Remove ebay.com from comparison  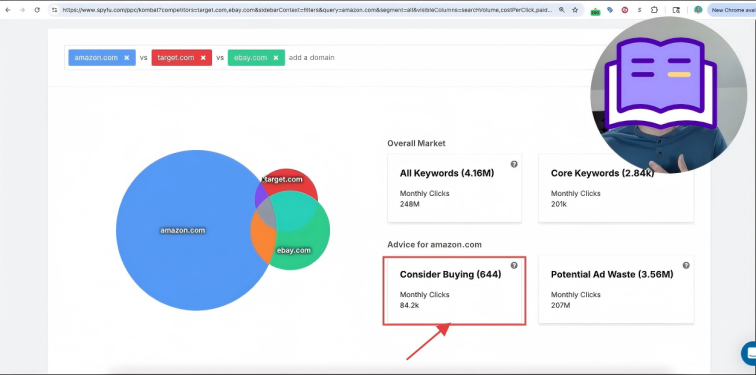[x=276, y=57]
